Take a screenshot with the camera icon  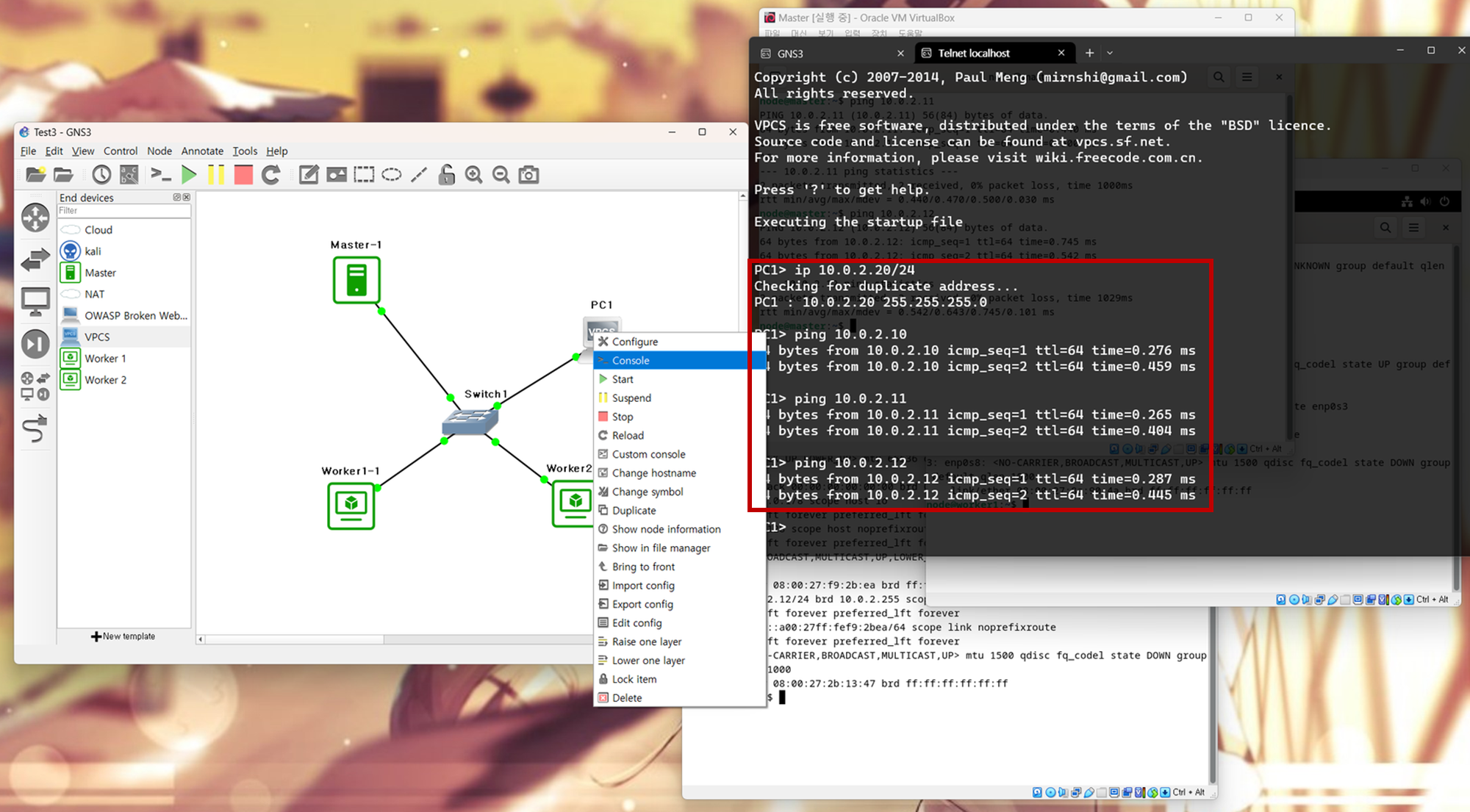tap(528, 175)
